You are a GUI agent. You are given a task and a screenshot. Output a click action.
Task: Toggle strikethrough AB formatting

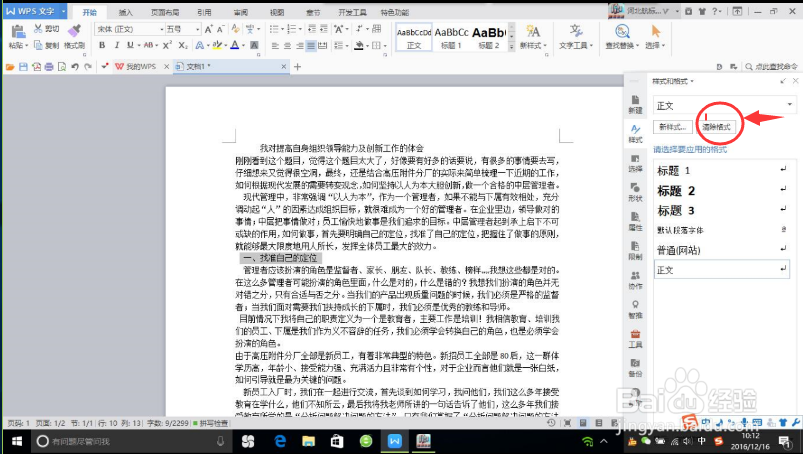148,45
